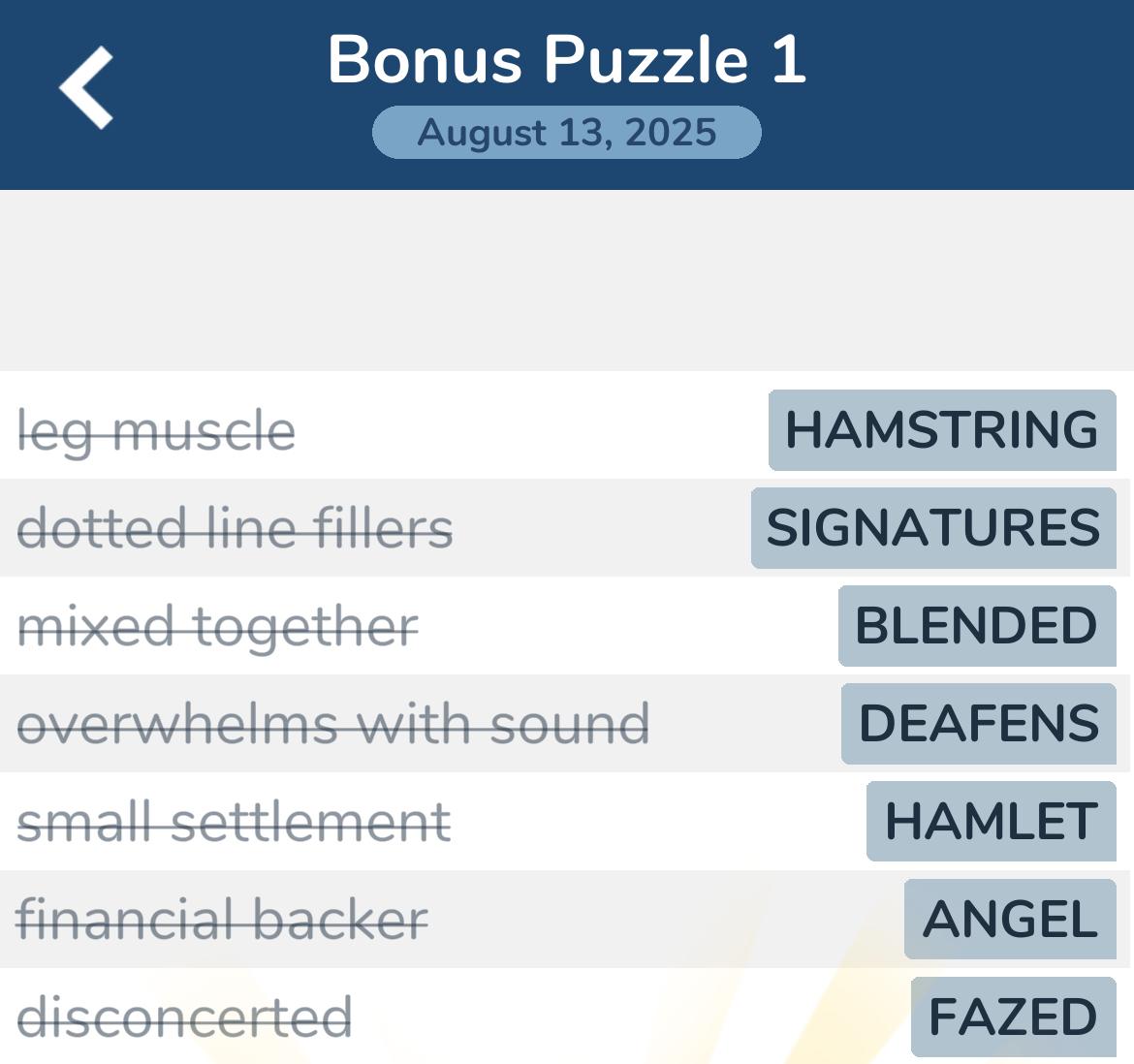This screenshot has height=1064, width=1134.
Task: Click the 'small settlement' clue
Action: click(235, 823)
